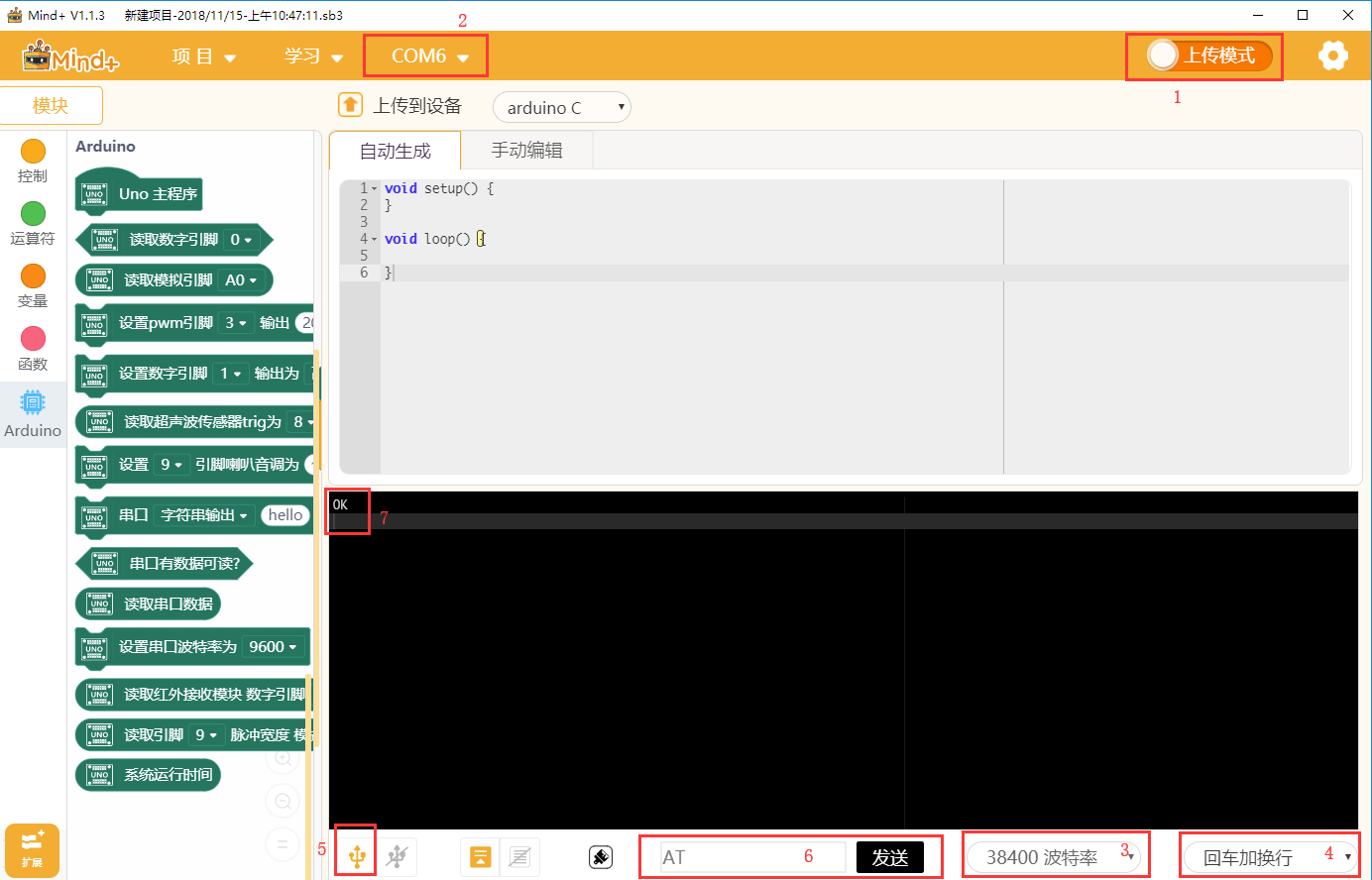This screenshot has width=1372, height=880.
Task: Click the 读取串口数据 block
Action: coord(149,604)
